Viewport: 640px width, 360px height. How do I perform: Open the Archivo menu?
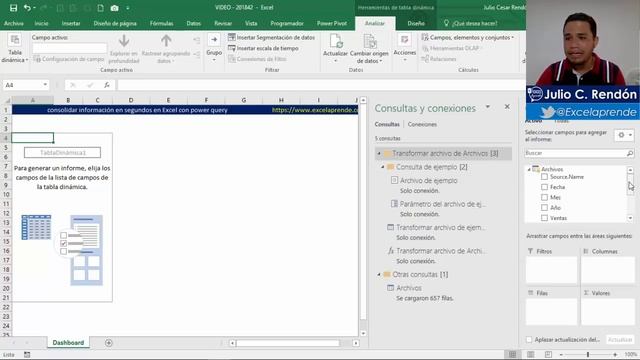[x=13, y=24]
